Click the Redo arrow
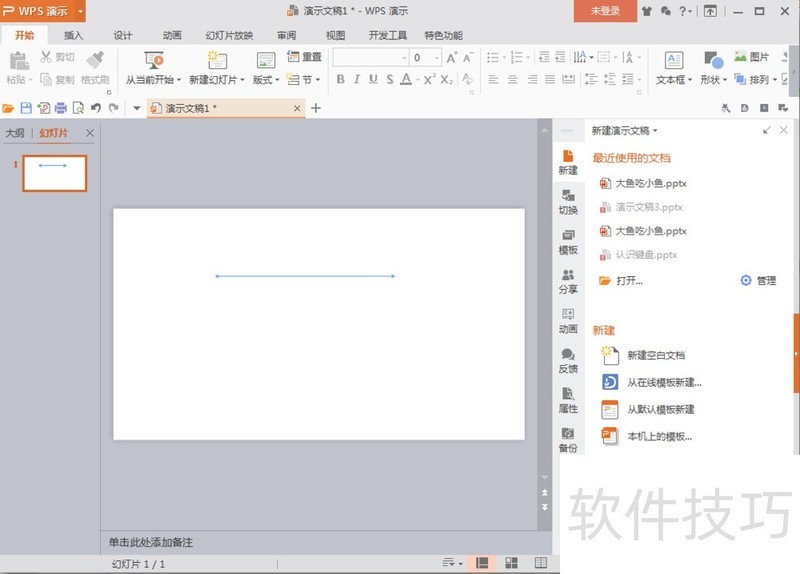800x574 pixels. click(x=114, y=108)
